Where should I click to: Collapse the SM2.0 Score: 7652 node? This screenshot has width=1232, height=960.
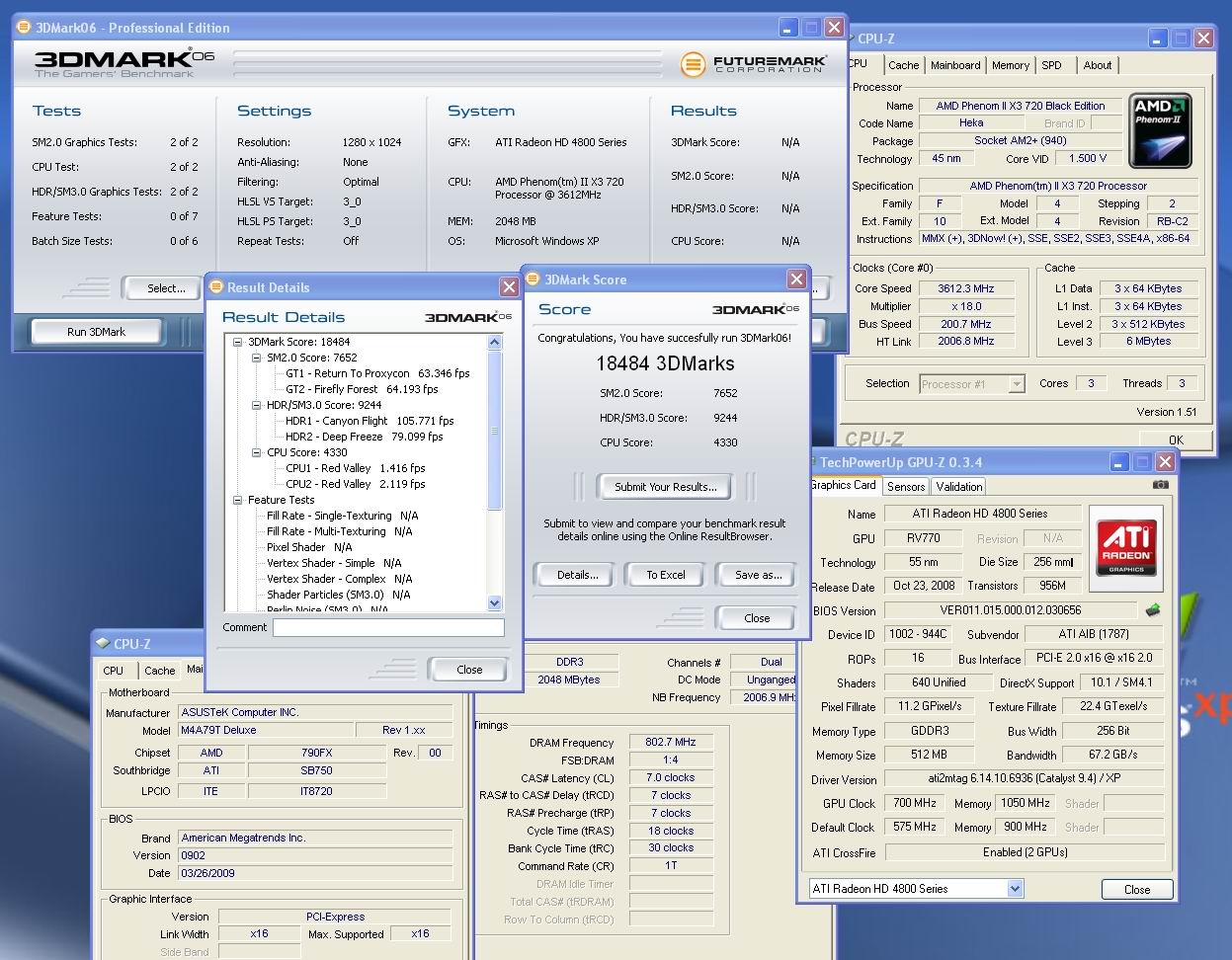coord(257,358)
